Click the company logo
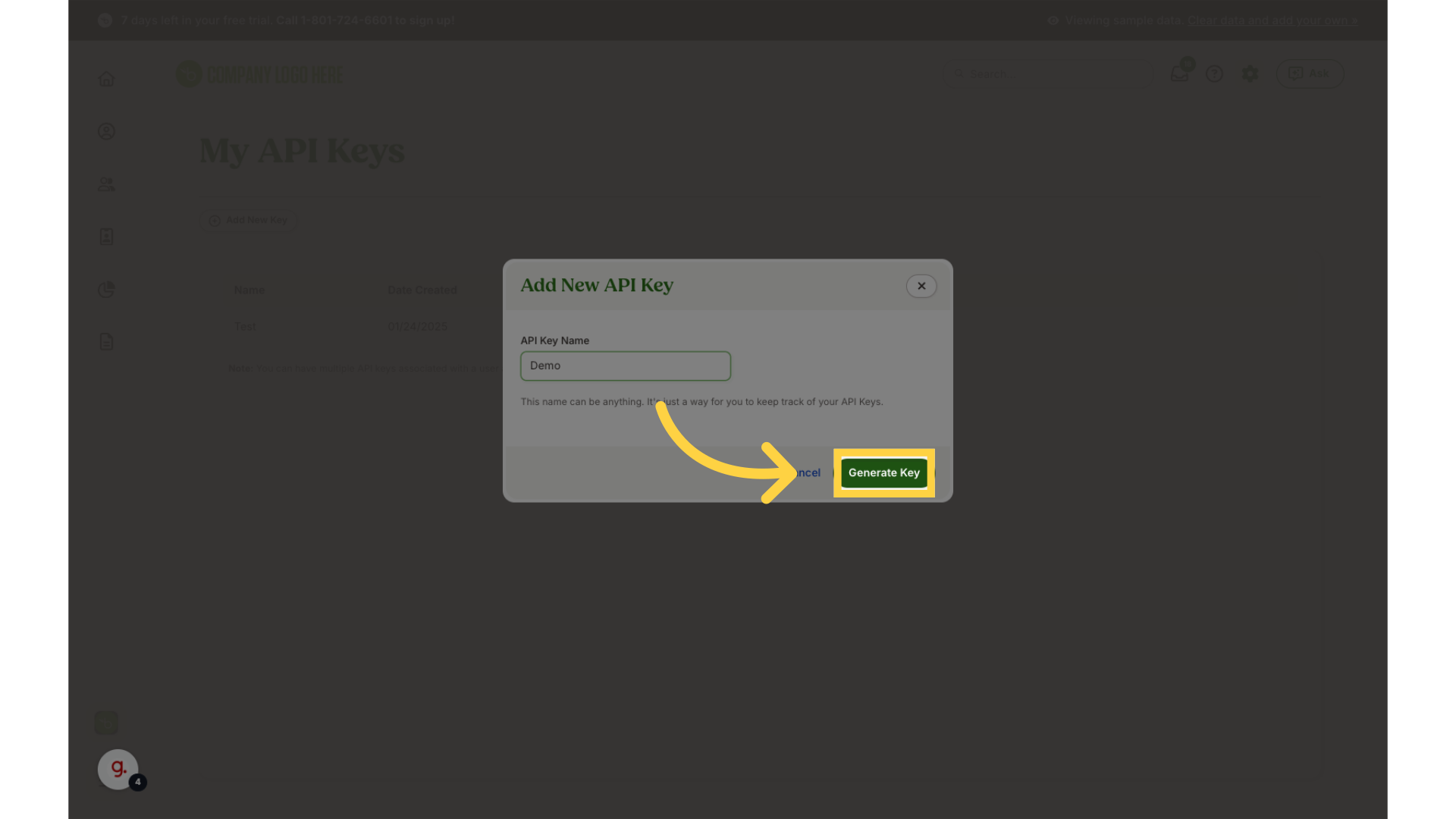 259,74
